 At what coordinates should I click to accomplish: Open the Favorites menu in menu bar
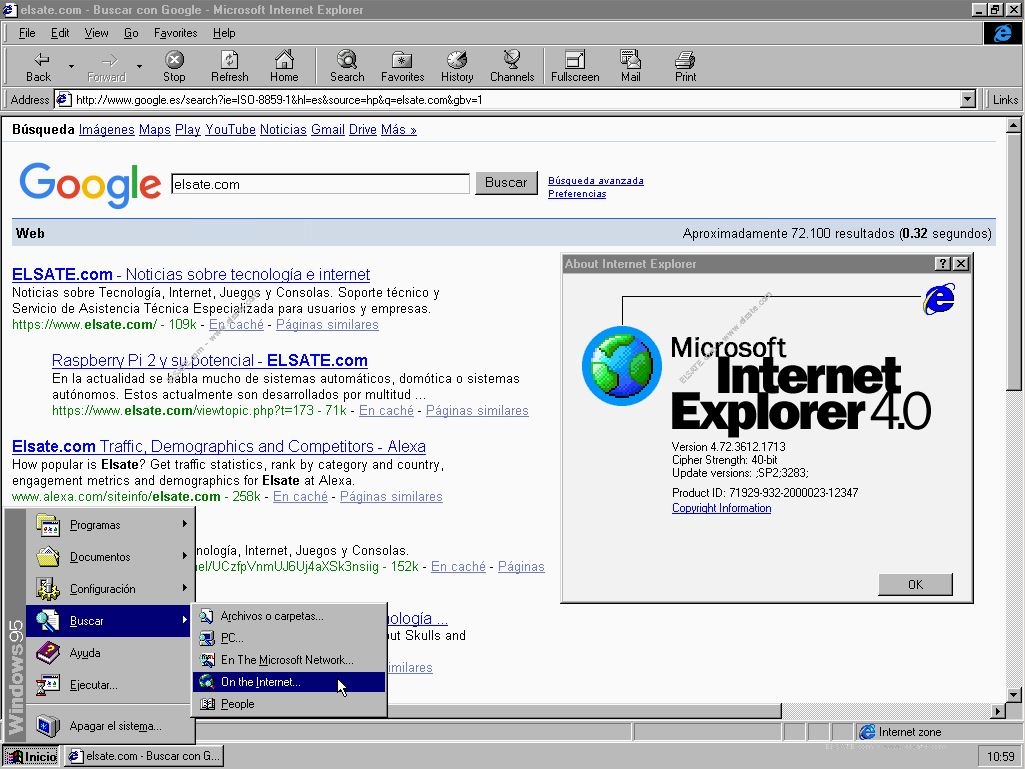pos(175,33)
